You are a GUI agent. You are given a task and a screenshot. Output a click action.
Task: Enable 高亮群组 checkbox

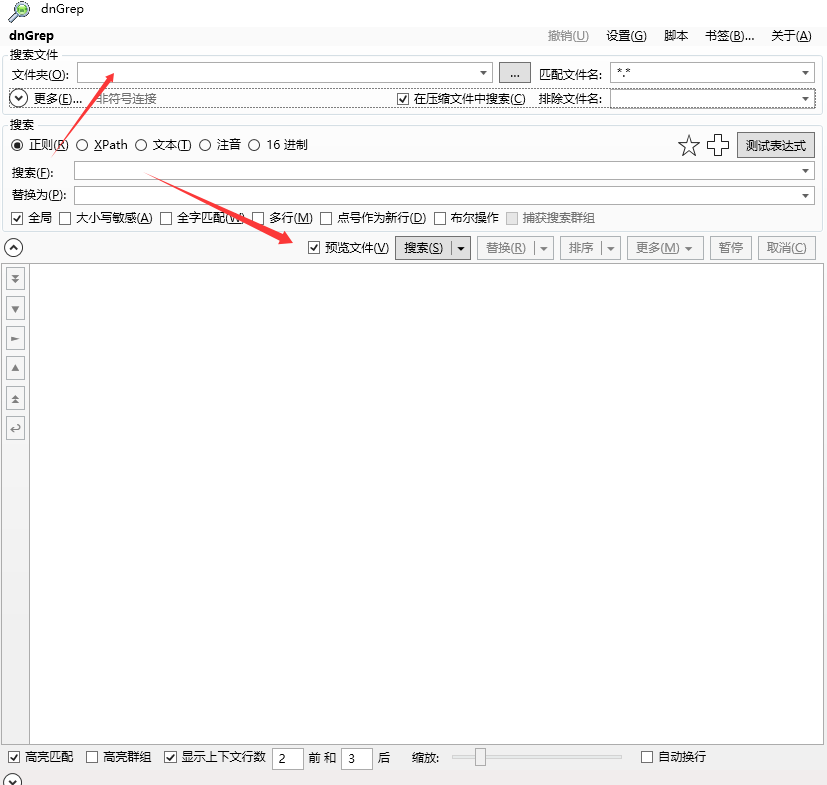pyautogui.click(x=92, y=757)
